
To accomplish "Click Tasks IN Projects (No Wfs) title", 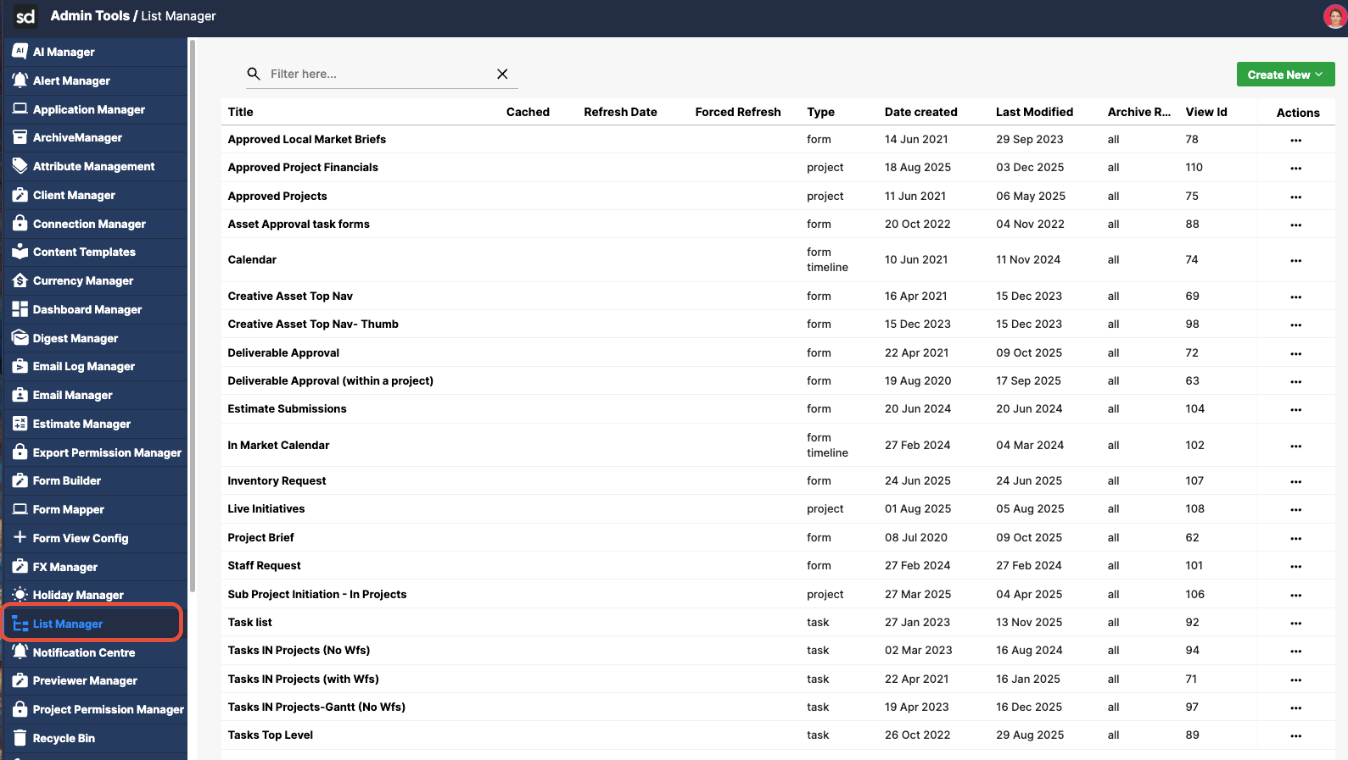I will coord(298,650).
